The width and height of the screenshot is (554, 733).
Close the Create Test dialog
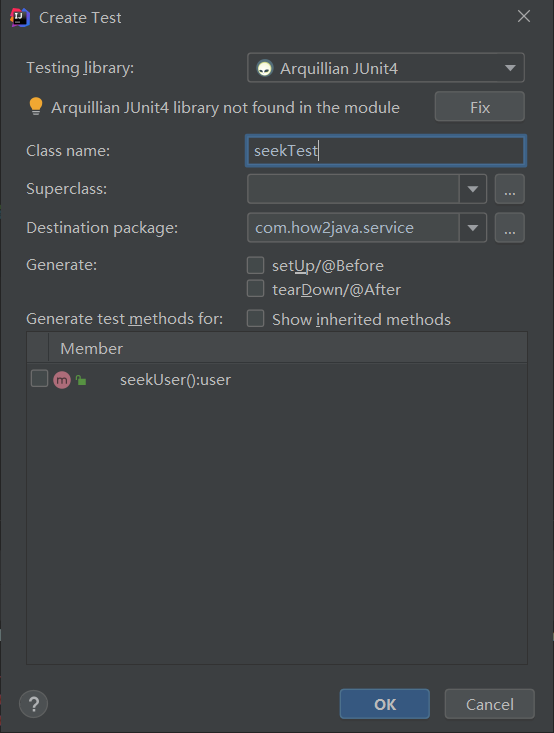click(524, 16)
